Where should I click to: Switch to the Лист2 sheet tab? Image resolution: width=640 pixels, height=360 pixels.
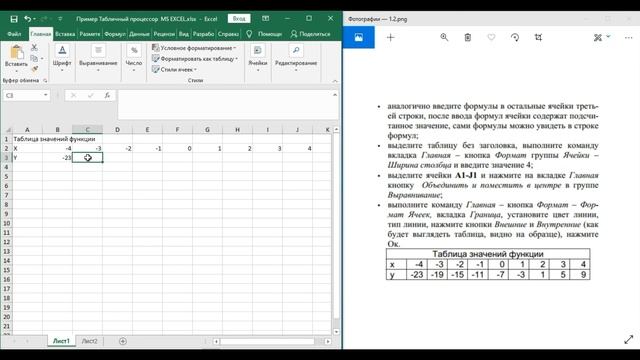click(x=89, y=341)
